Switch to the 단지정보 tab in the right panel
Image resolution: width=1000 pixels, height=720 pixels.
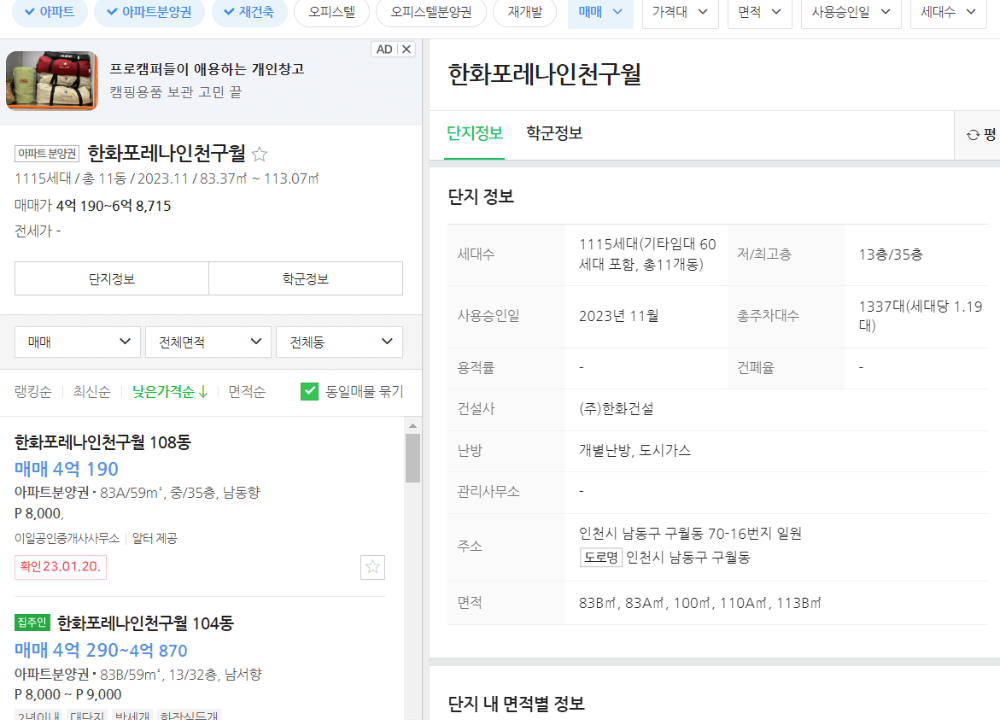tap(474, 133)
